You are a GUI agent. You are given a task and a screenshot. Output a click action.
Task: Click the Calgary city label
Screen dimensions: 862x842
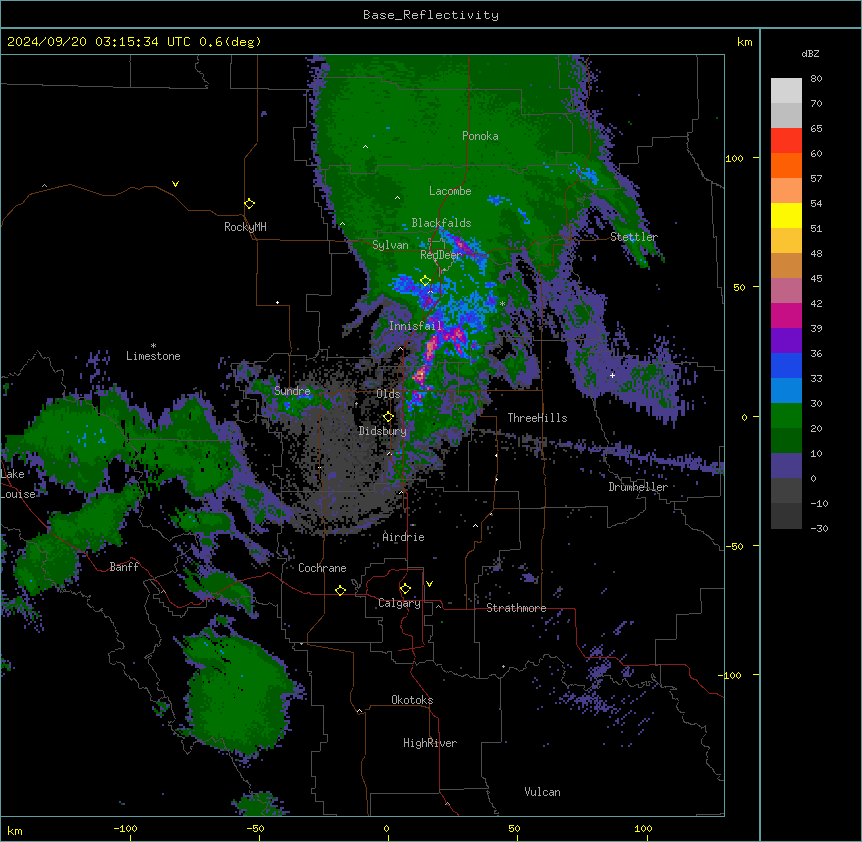pyautogui.click(x=399, y=603)
